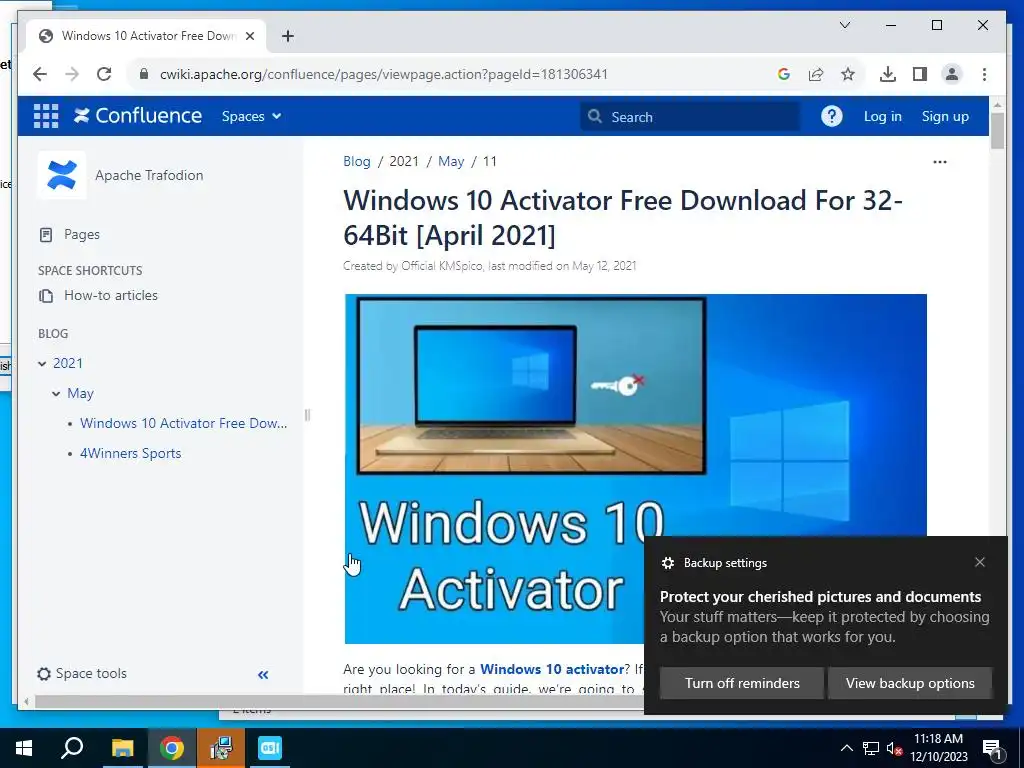
Task: Click Sign up link
Action: point(945,116)
